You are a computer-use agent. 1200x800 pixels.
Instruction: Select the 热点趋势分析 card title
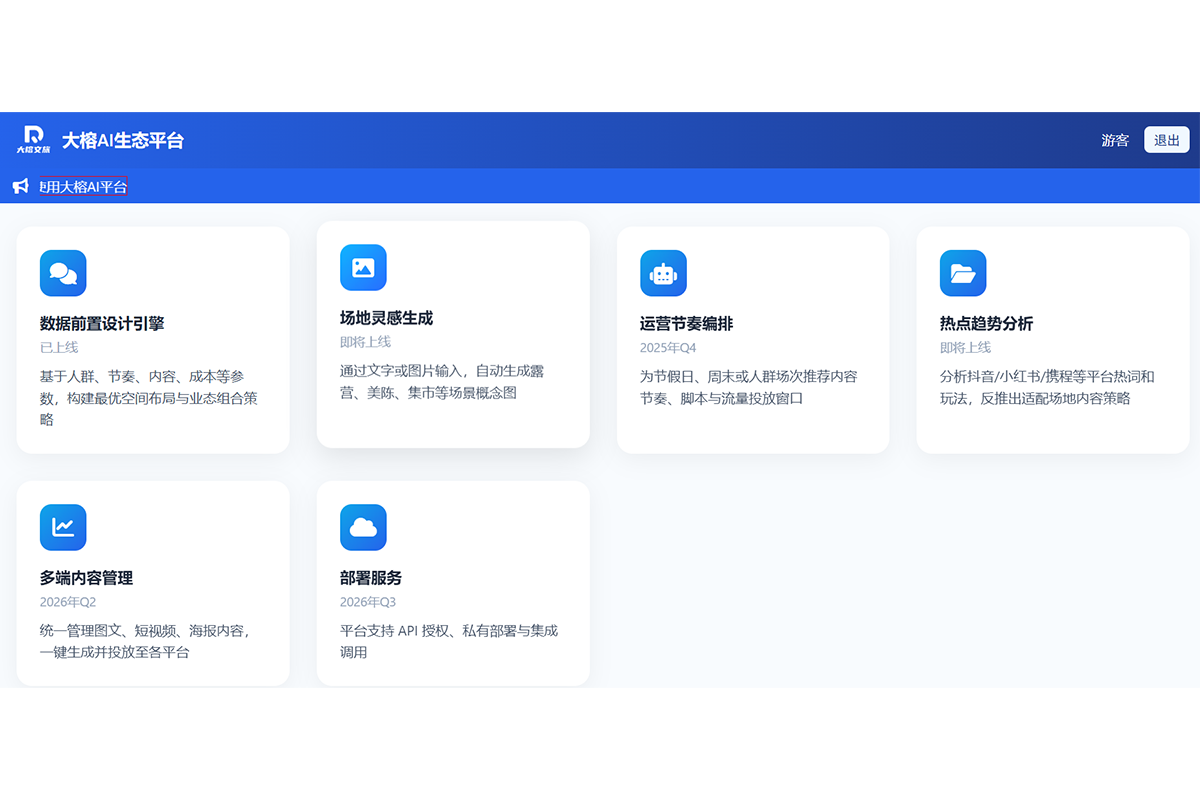point(986,324)
